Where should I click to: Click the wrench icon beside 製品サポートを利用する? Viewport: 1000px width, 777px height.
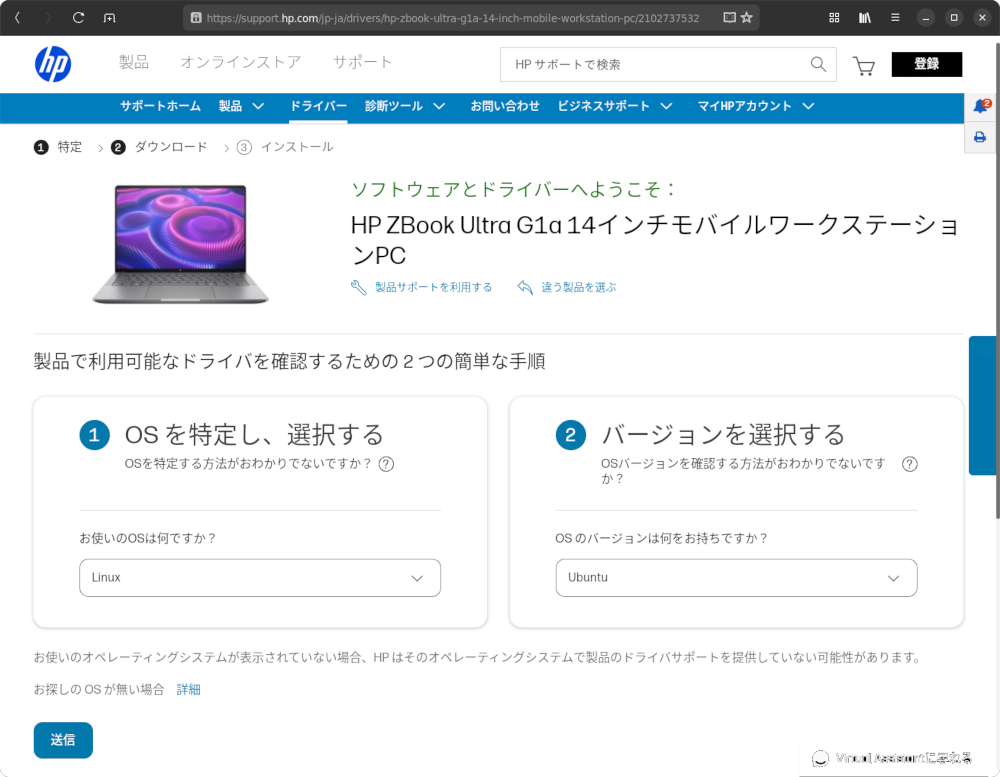[x=359, y=286]
